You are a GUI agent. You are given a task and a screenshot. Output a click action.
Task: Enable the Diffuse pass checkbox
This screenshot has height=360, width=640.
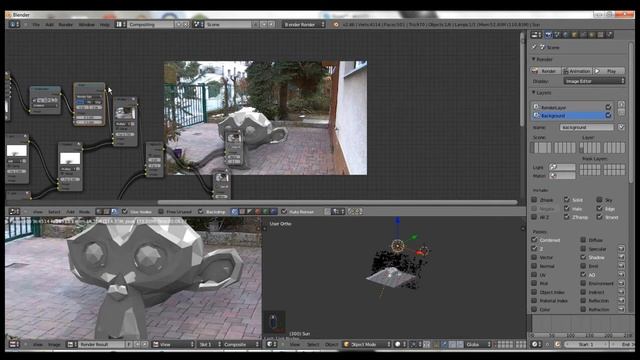583,240
